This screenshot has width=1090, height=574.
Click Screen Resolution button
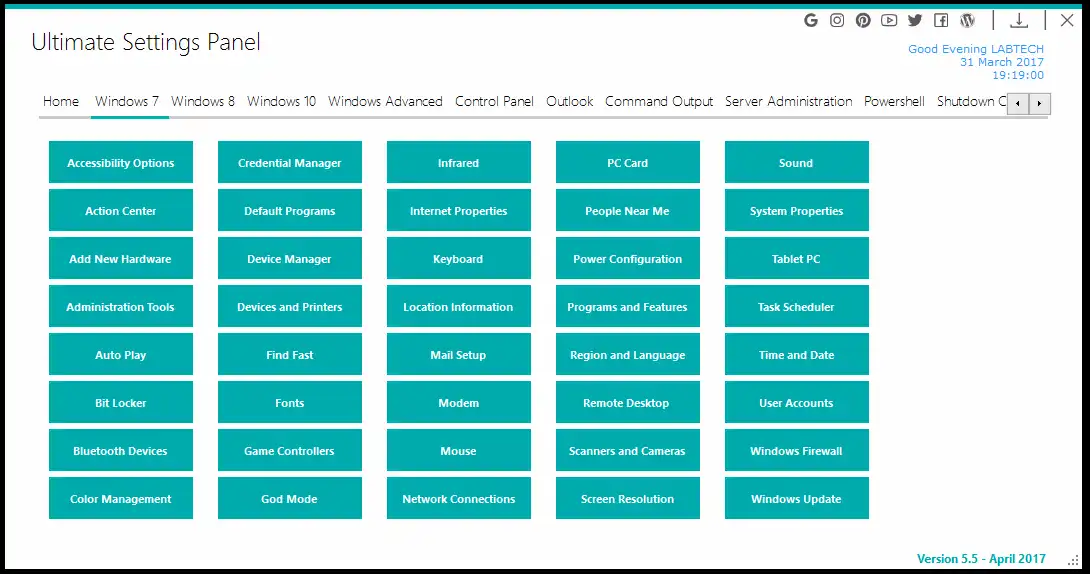coord(628,498)
